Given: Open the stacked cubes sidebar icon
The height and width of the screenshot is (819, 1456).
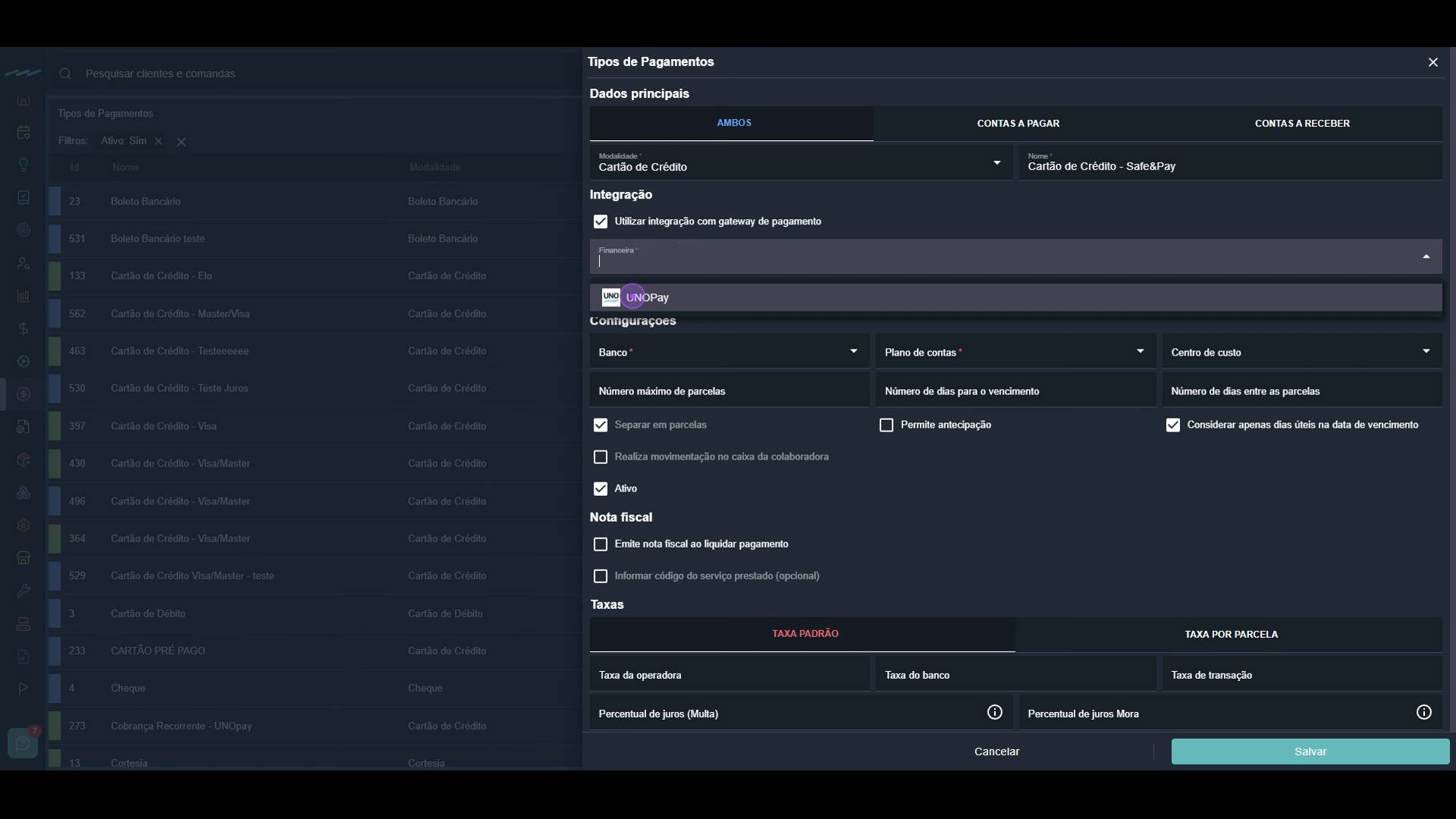Looking at the screenshot, I should (24, 492).
